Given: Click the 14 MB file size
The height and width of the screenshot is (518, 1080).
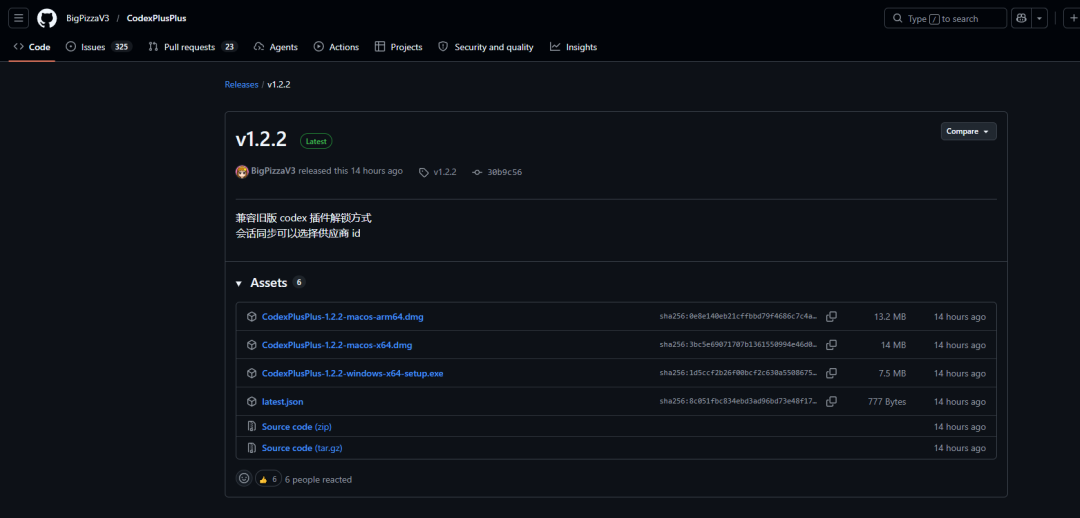Looking at the screenshot, I should point(893,345).
